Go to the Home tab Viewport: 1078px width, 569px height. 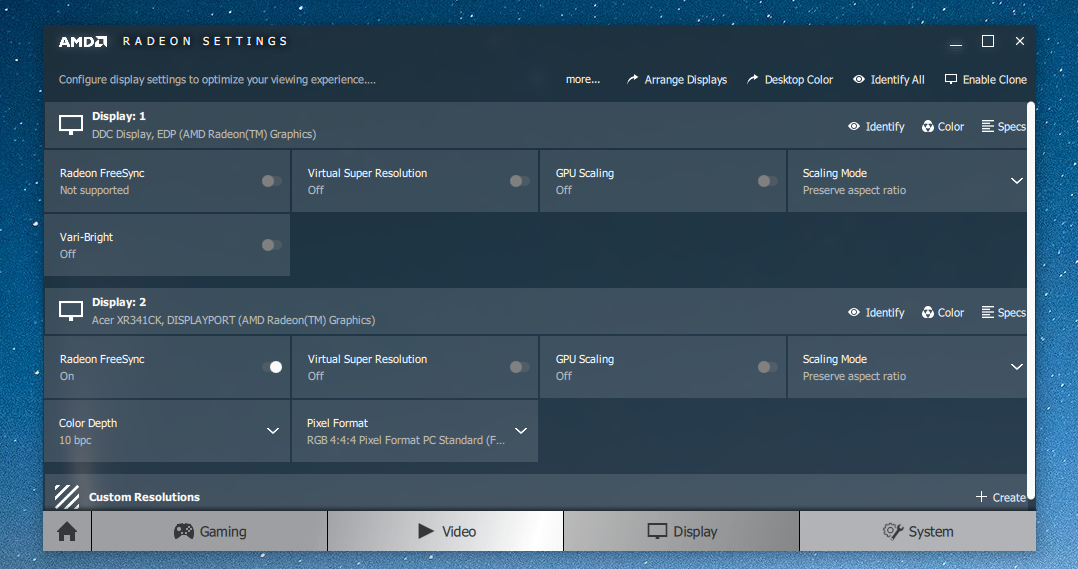pyautogui.click(x=67, y=531)
